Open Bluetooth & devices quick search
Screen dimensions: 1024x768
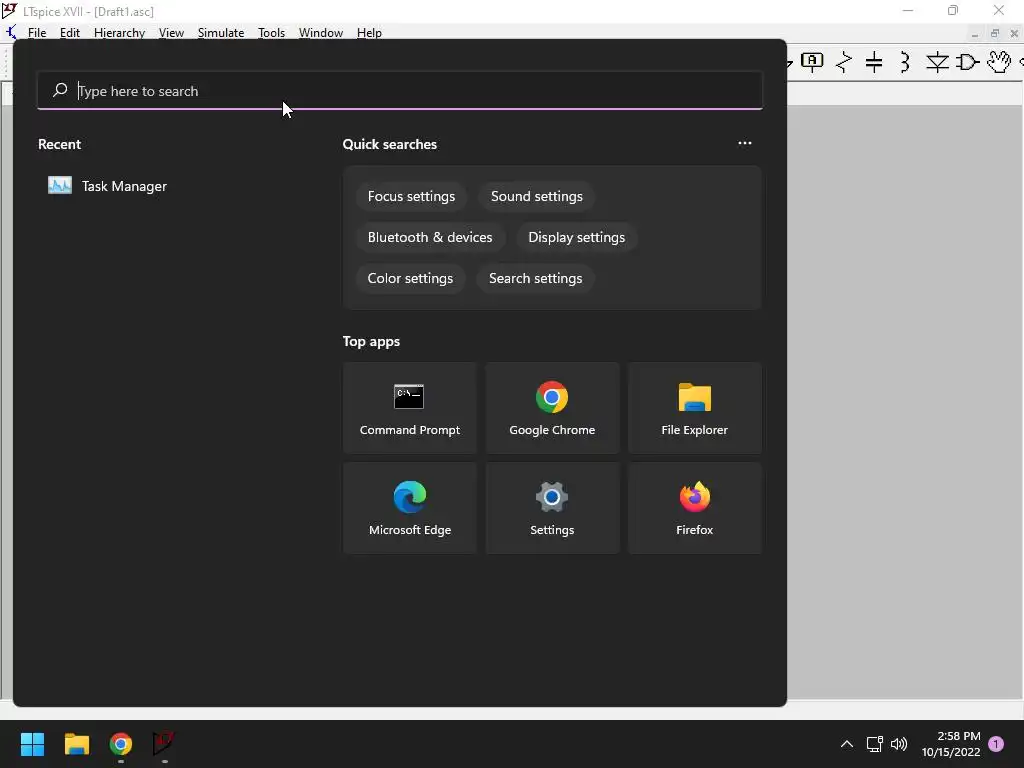click(430, 238)
